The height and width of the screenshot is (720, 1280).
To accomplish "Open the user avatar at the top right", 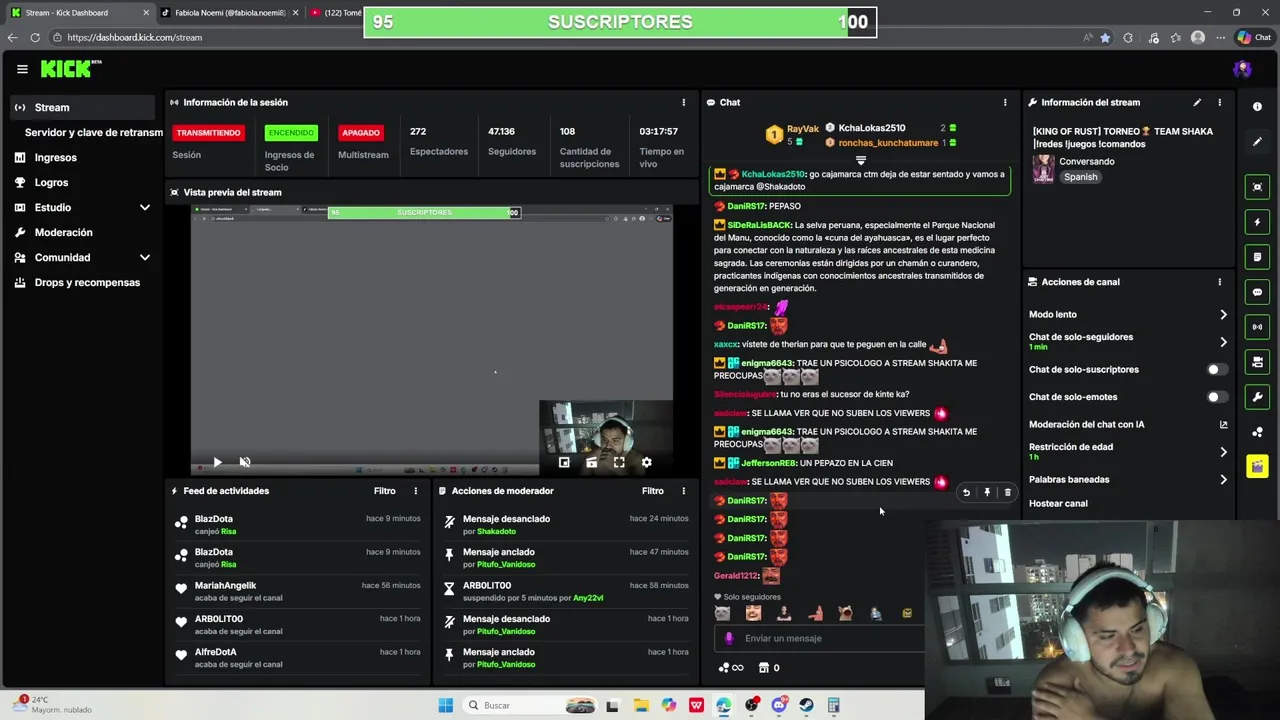I will pos(1242,69).
